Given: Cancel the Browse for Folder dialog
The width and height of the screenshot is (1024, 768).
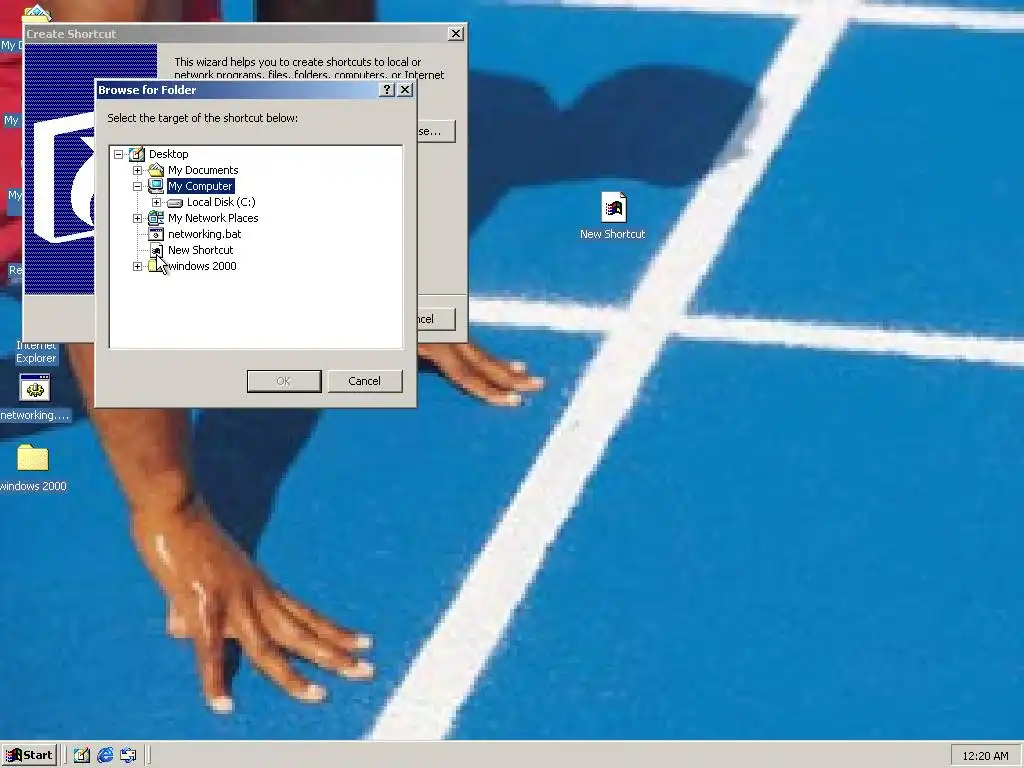Looking at the screenshot, I should (x=364, y=381).
